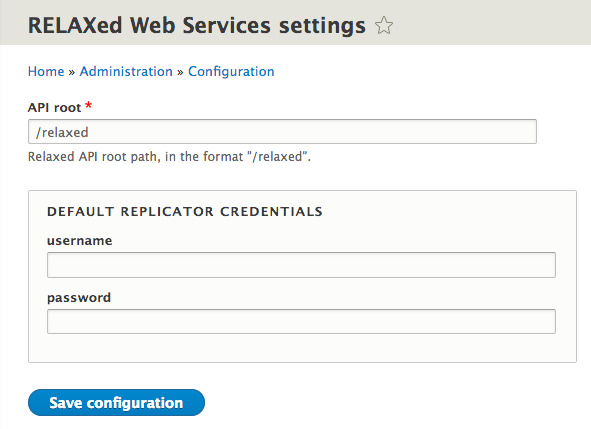Click the RELAXed Web Services settings heading
Image resolution: width=591 pixels, height=429 pixels.
tap(197, 26)
